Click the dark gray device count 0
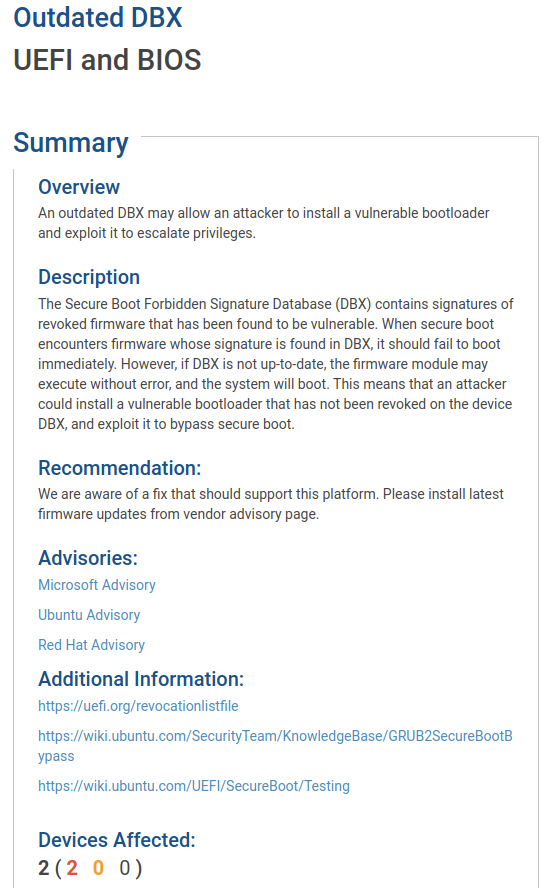This screenshot has height=888, width=548. (x=125, y=868)
